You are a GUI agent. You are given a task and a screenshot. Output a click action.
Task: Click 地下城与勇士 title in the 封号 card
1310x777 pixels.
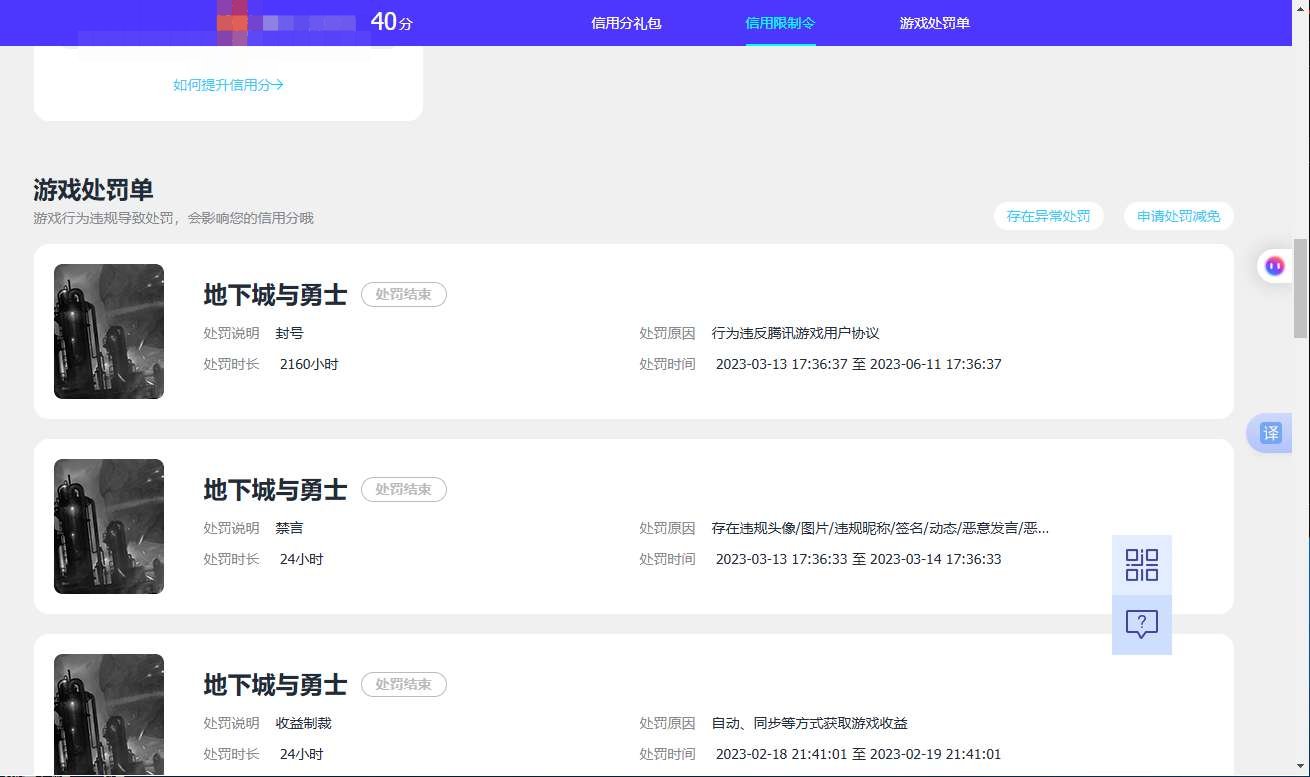275,295
